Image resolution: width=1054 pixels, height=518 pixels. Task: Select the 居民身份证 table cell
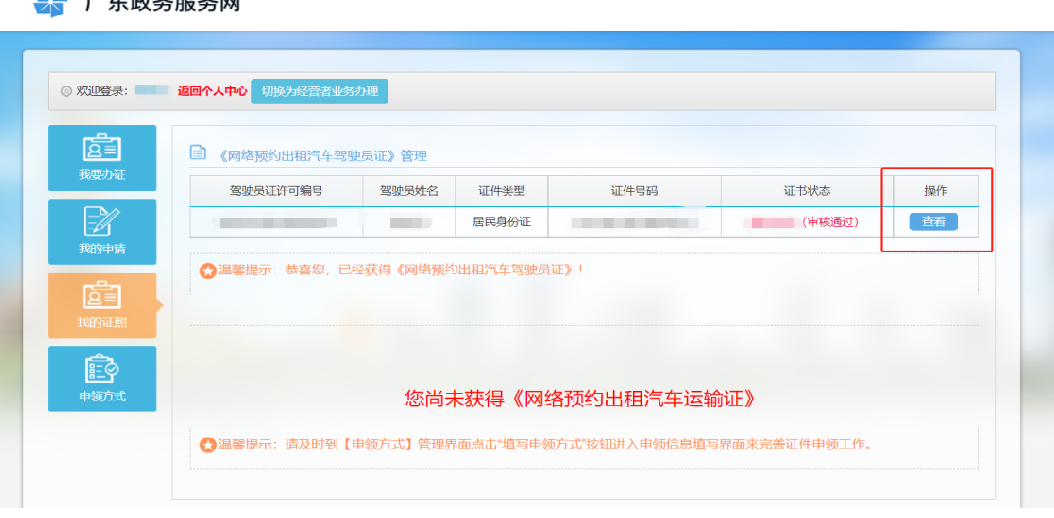tap(500, 222)
